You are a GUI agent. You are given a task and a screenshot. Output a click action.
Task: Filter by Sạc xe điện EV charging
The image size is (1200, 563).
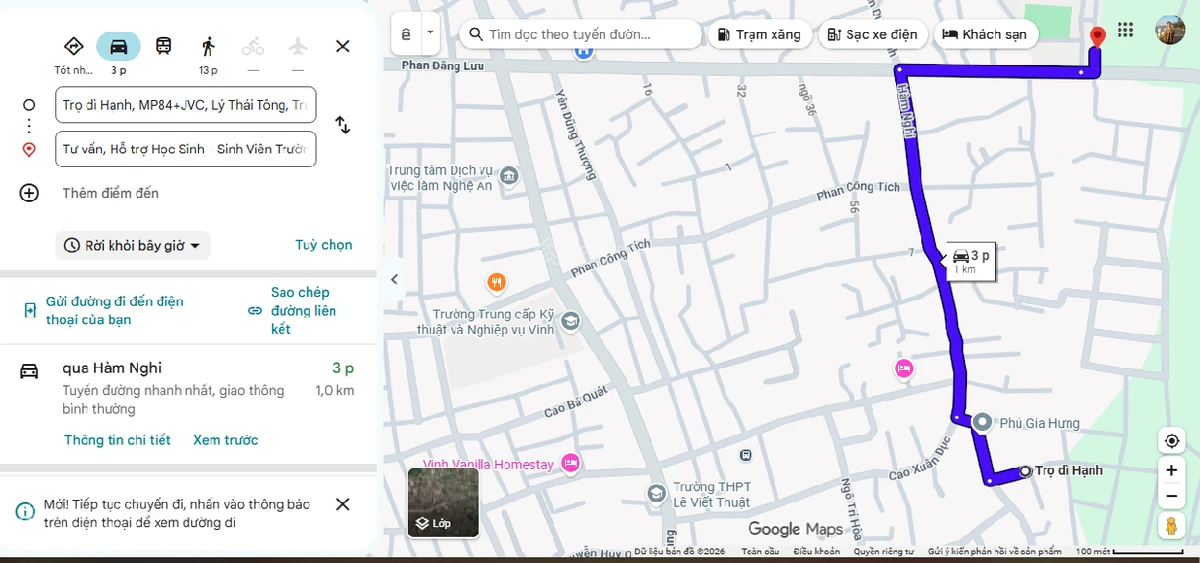[872, 34]
